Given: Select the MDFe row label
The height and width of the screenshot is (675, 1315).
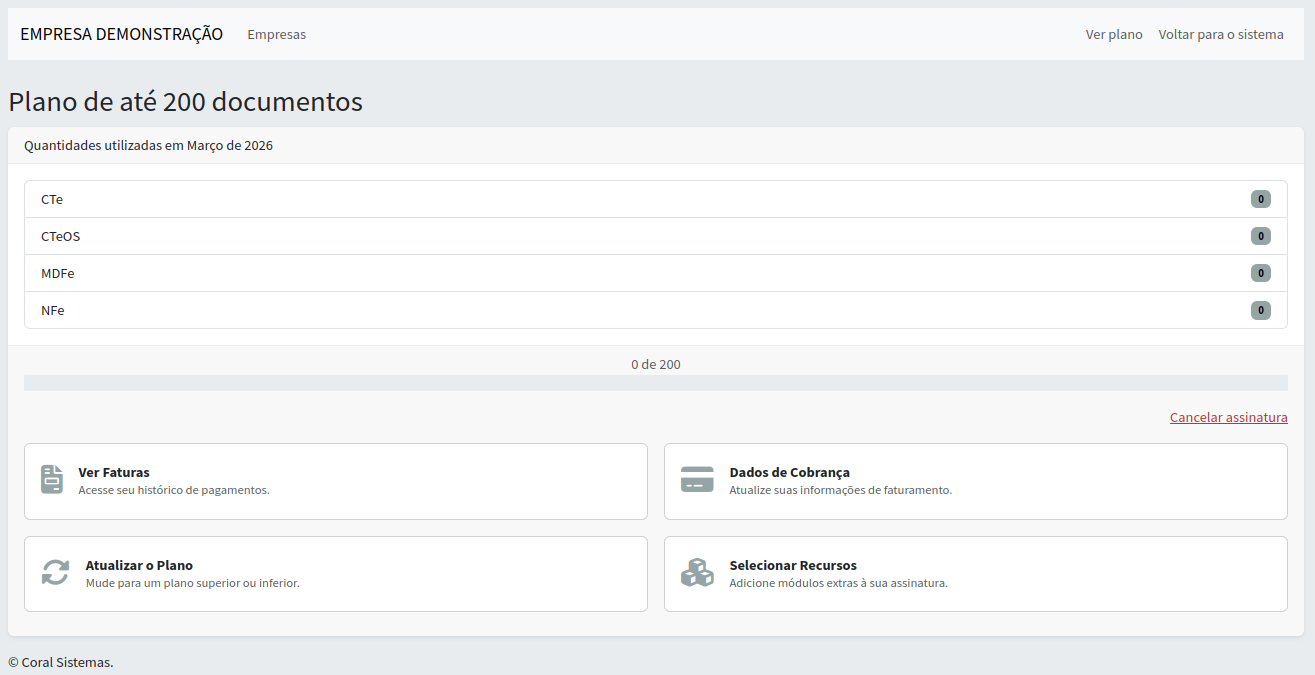Looking at the screenshot, I should pyautogui.click(x=57, y=273).
